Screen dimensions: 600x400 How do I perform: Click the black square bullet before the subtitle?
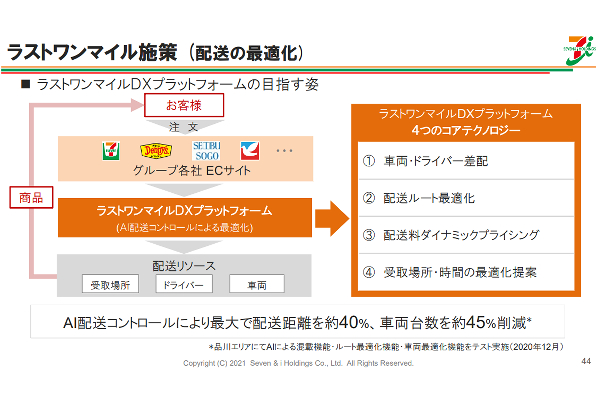point(26,85)
